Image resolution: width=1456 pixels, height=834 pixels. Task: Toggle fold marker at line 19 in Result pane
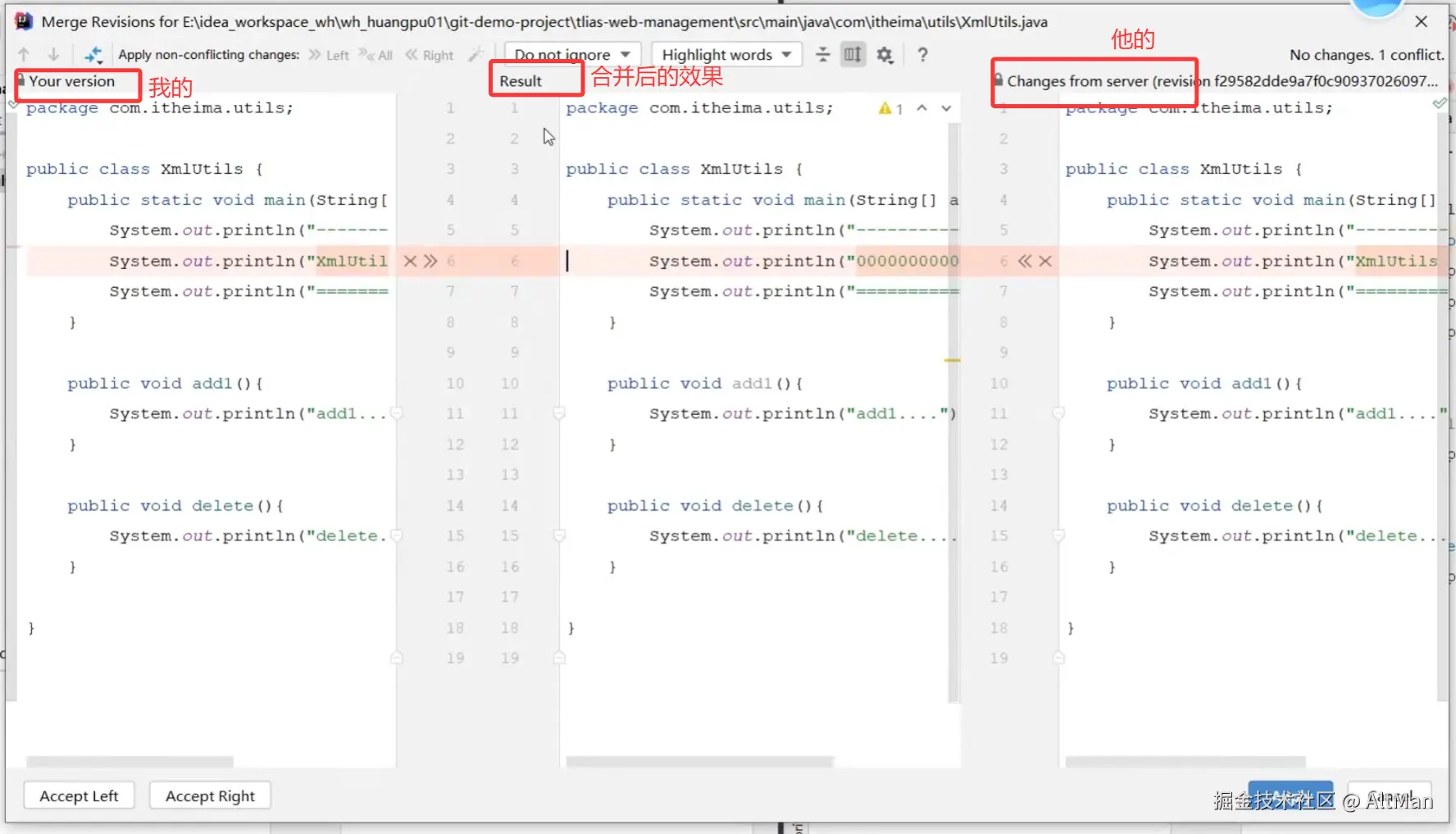(560, 658)
